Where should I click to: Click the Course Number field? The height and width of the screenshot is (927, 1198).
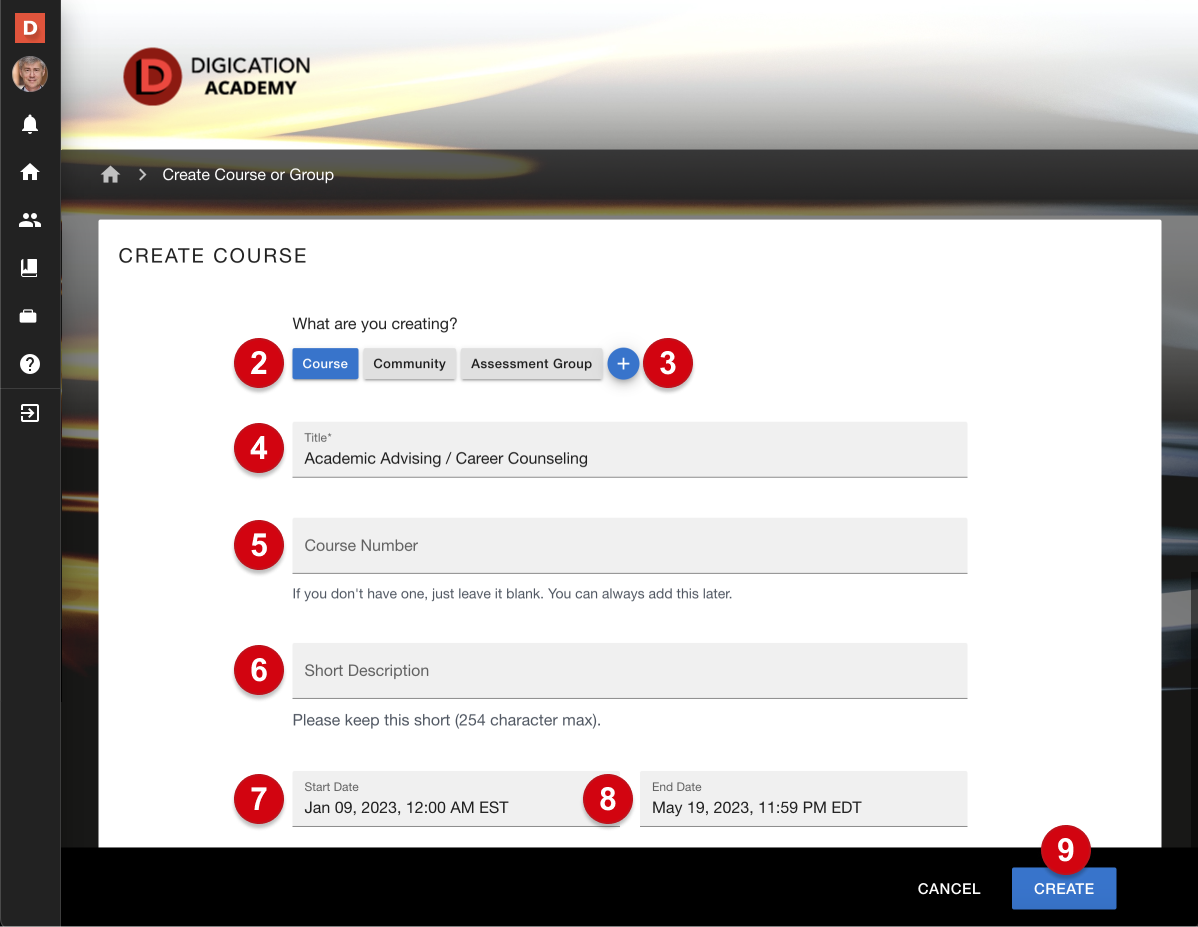(630, 546)
